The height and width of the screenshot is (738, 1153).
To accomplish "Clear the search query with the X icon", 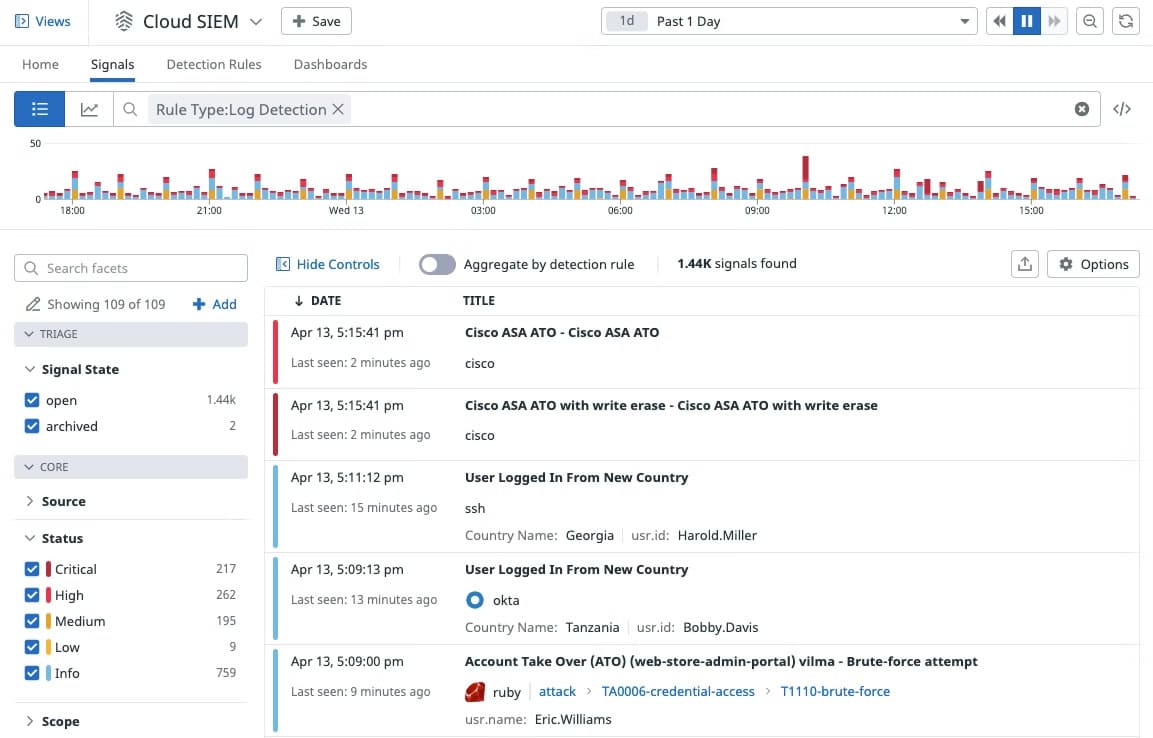I will click(x=1082, y=109).
